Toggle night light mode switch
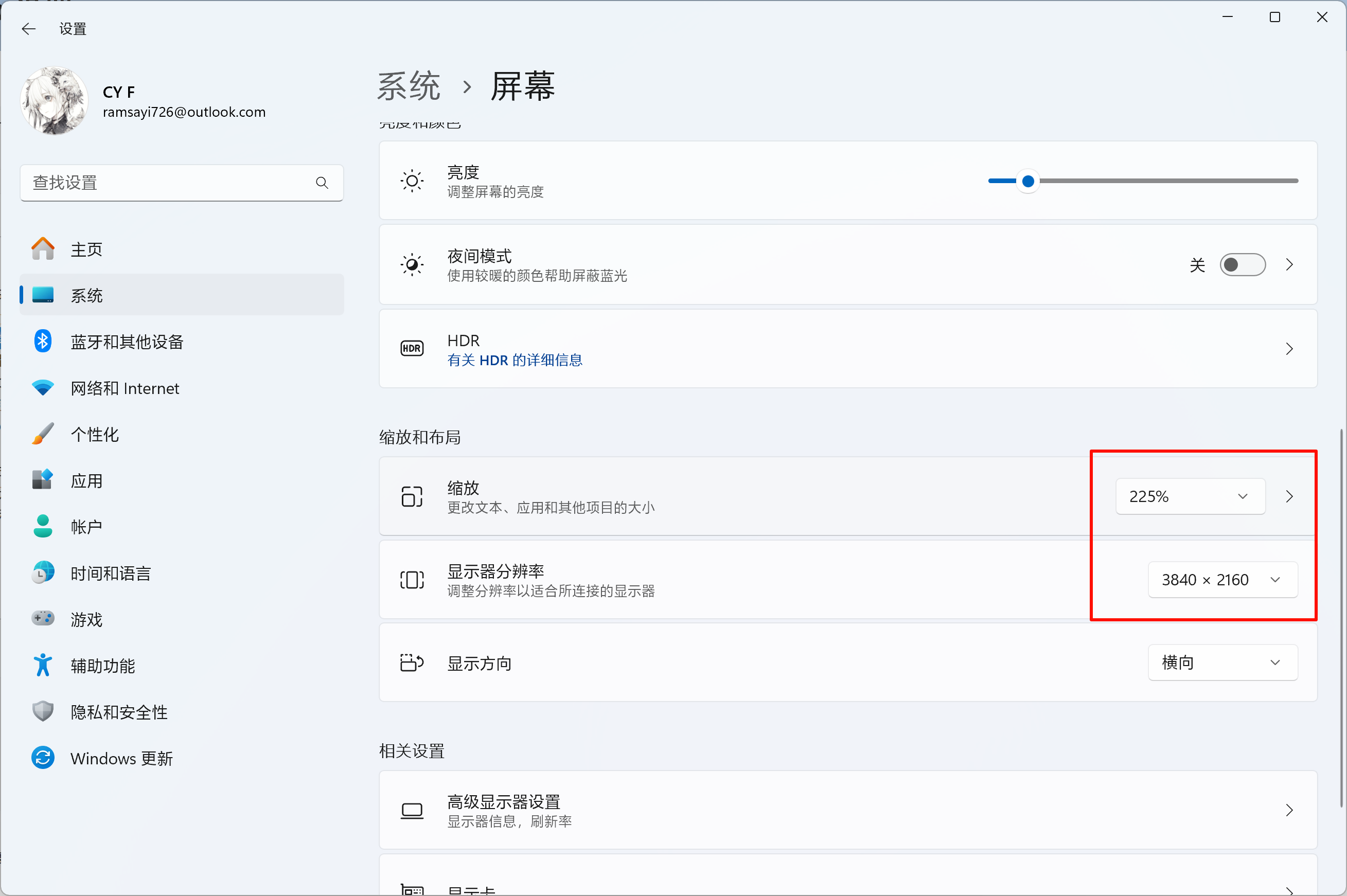The height and width of the screenshot is (896, 1347). [1243, 264]
